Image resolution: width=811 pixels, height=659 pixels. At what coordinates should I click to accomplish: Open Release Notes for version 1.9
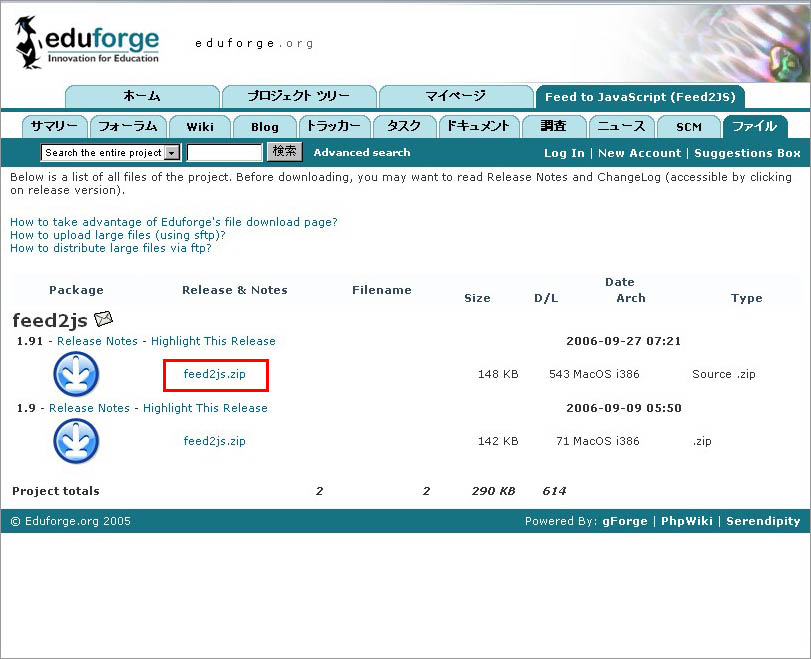[89, 408]
